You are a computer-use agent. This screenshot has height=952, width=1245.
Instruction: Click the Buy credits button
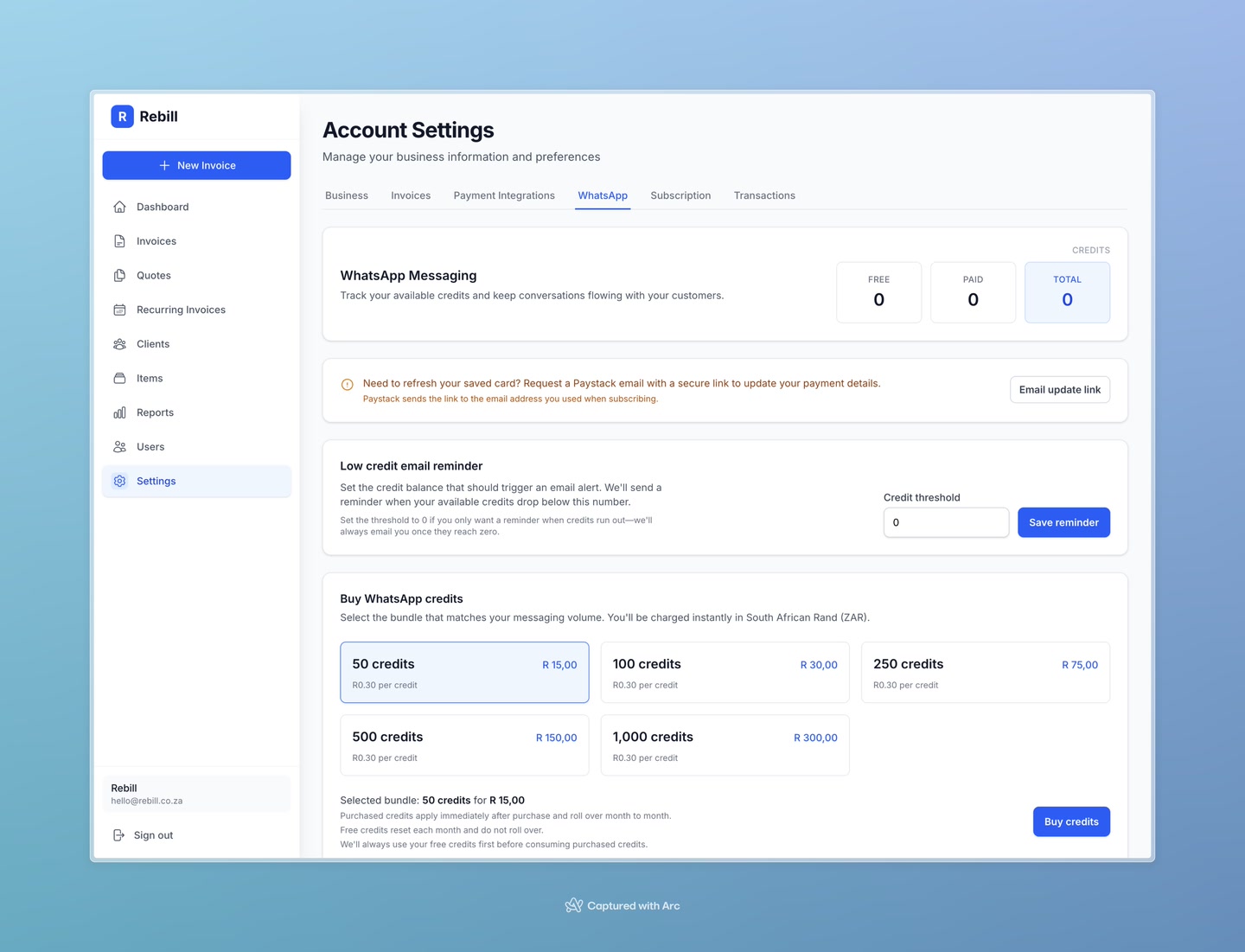pyautogui.click(x=1070, y=821)
